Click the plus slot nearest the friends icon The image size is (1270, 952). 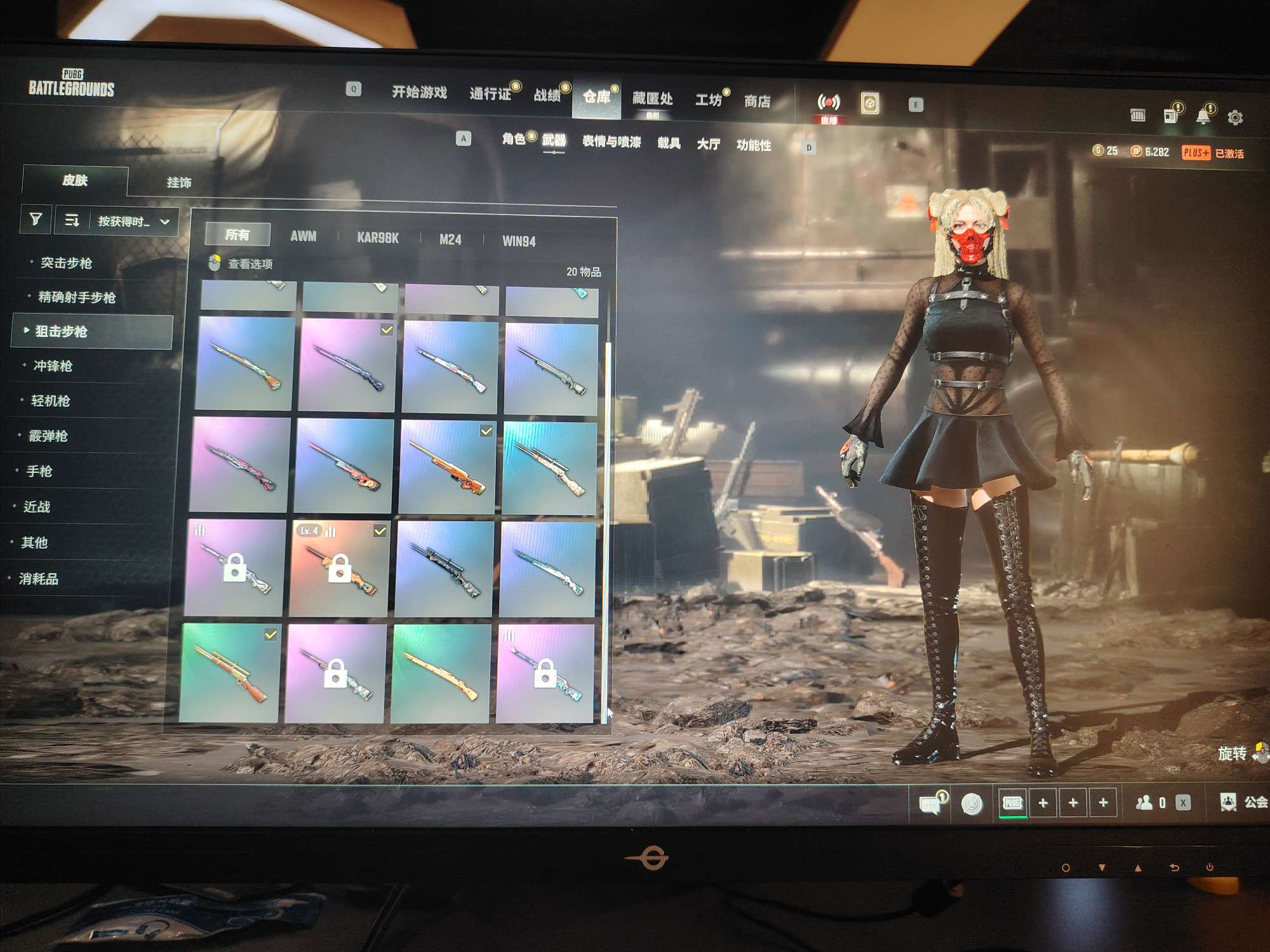(1103, 803)
